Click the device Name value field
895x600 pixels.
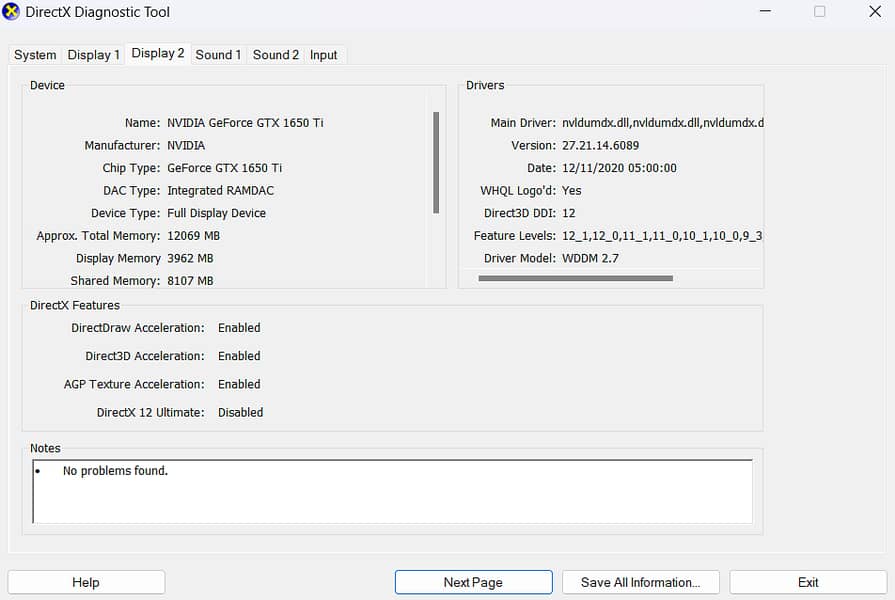click(245, 123)
